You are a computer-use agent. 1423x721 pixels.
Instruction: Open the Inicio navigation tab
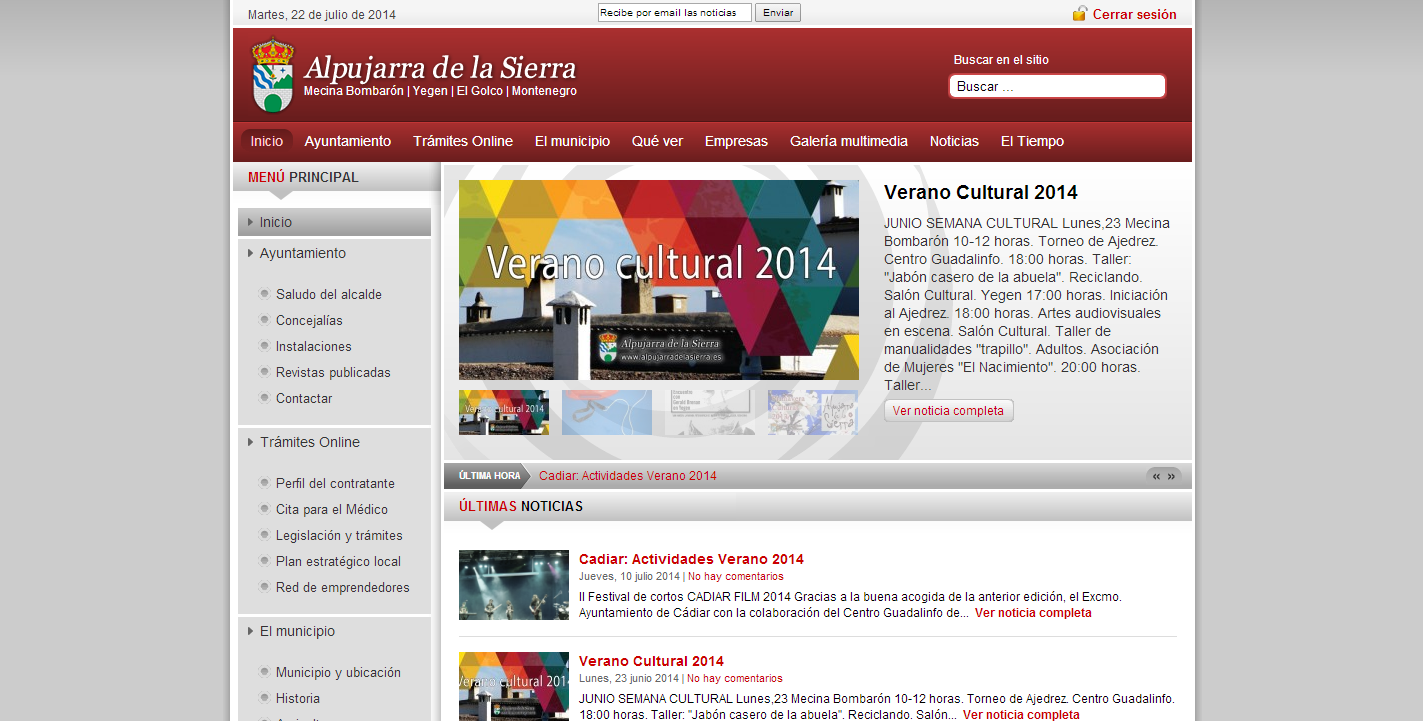pyautogui.click(x=267, y=141)
